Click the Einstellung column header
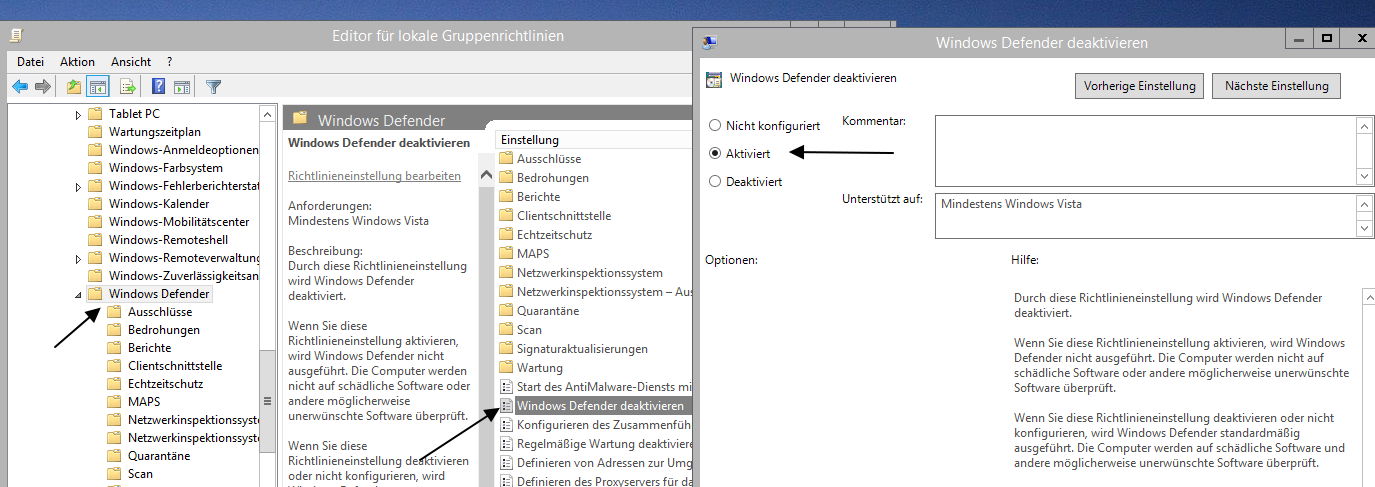This screenshot has height=487, width=1375. 595,140
